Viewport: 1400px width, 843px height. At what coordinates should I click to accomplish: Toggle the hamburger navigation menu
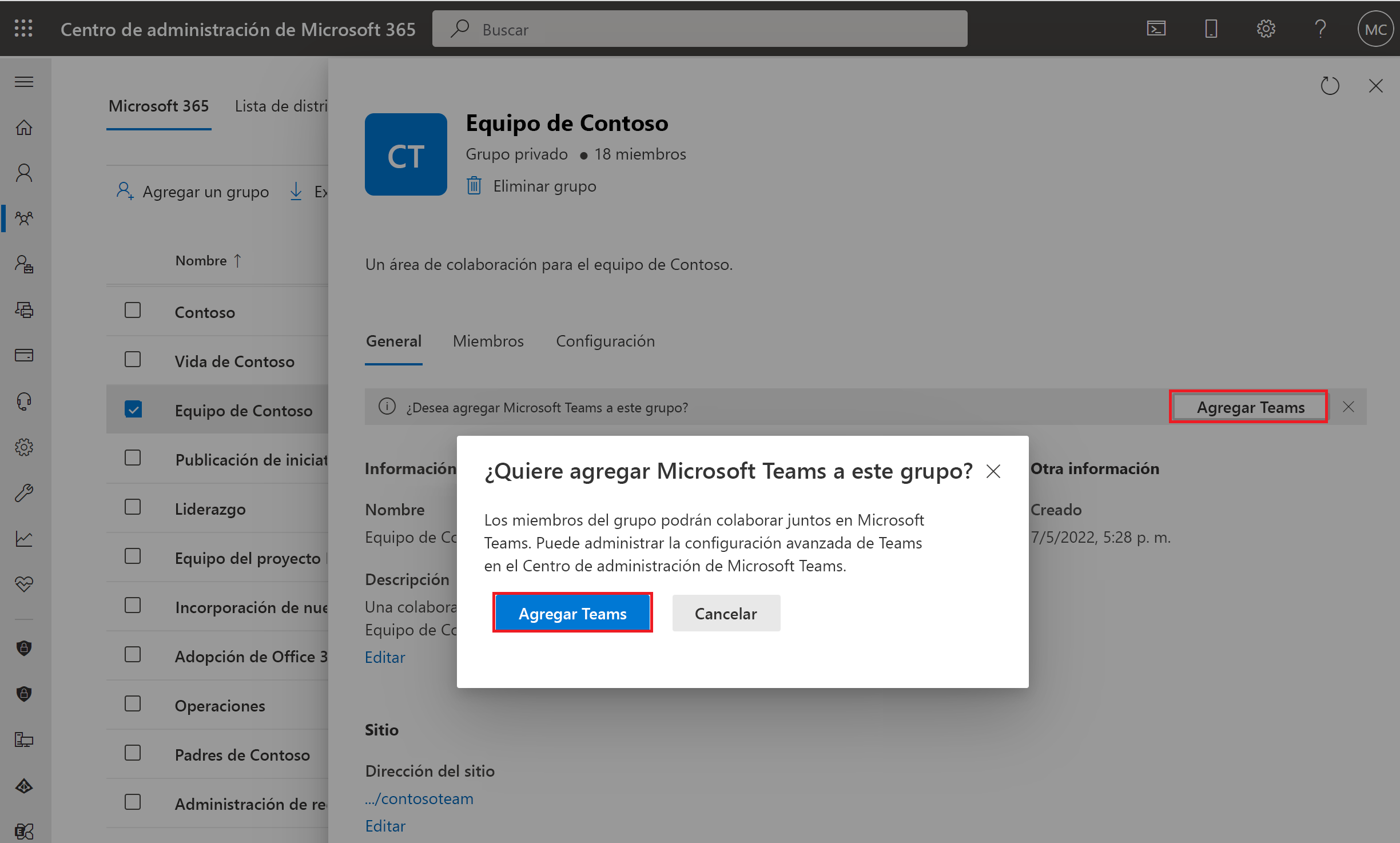pos(24,82)
